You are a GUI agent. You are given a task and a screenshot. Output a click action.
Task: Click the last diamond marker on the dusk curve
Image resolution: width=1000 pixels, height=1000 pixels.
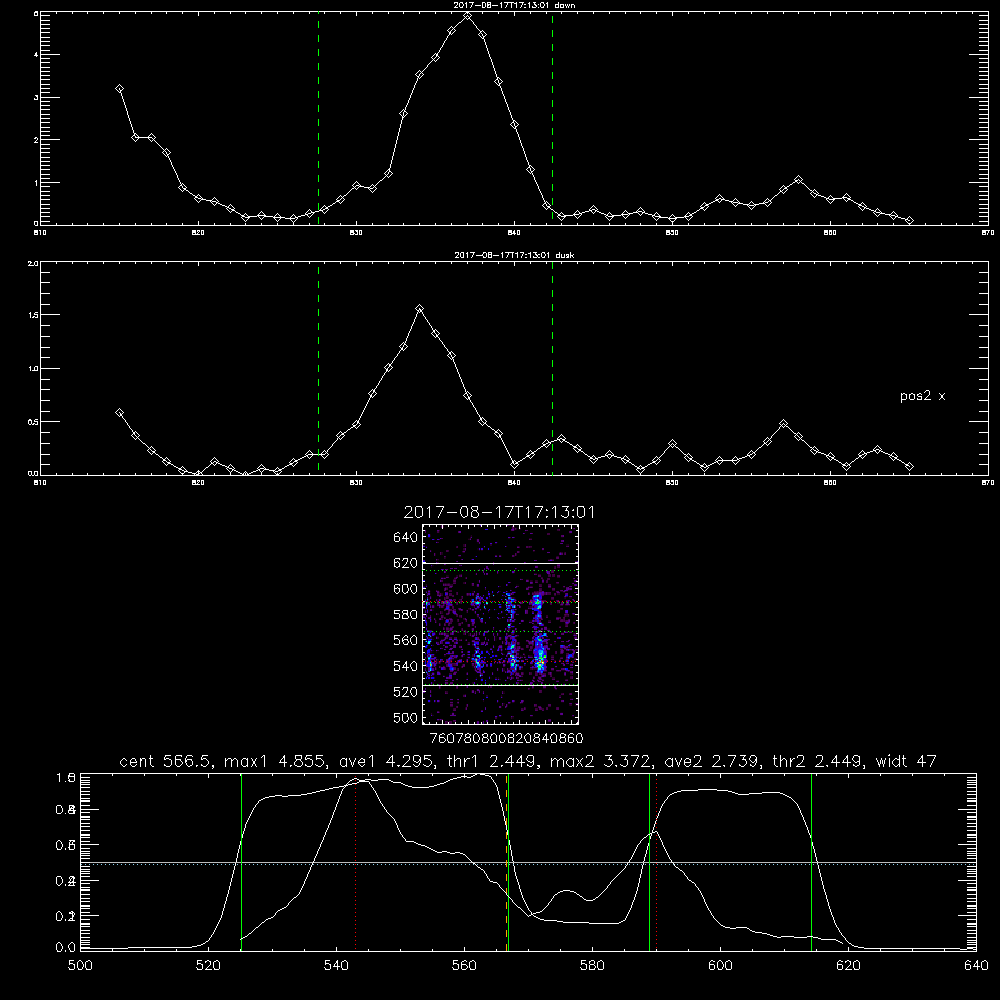909,467
